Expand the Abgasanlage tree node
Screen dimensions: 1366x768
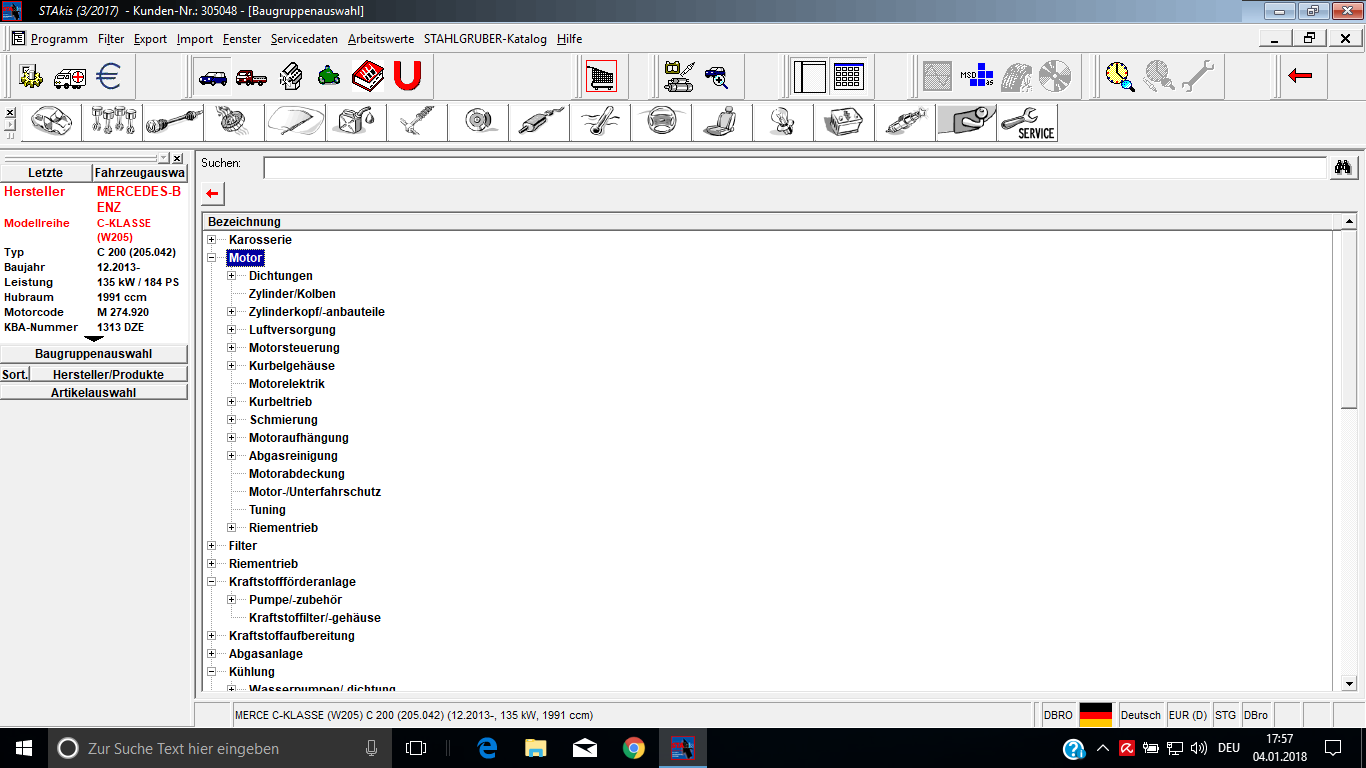click(211, 654)
